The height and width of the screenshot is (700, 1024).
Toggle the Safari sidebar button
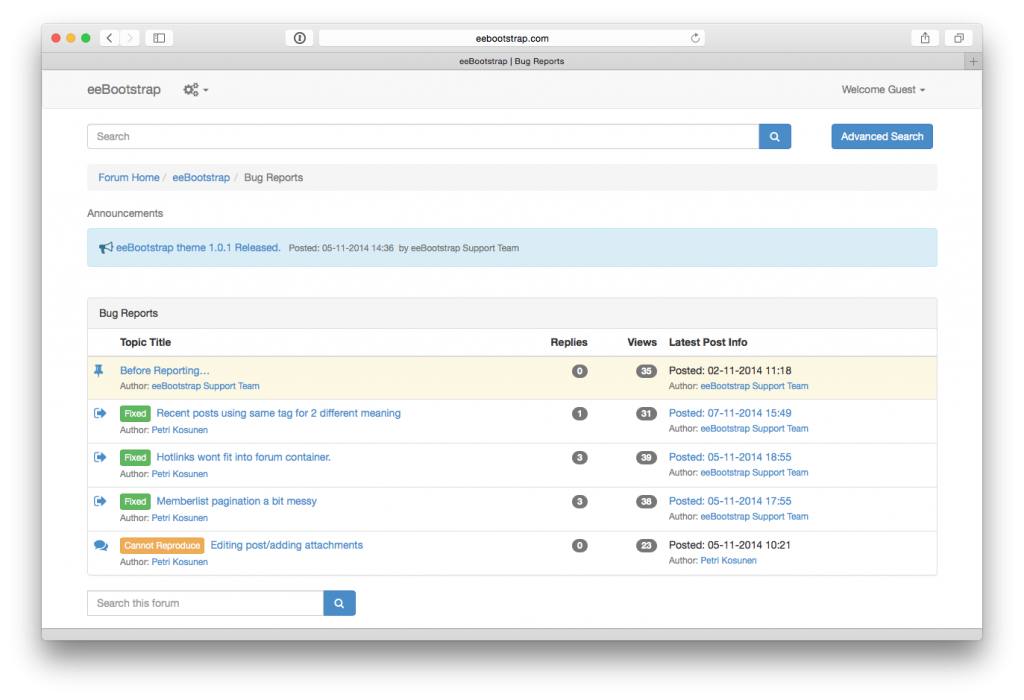coord(159,38)
